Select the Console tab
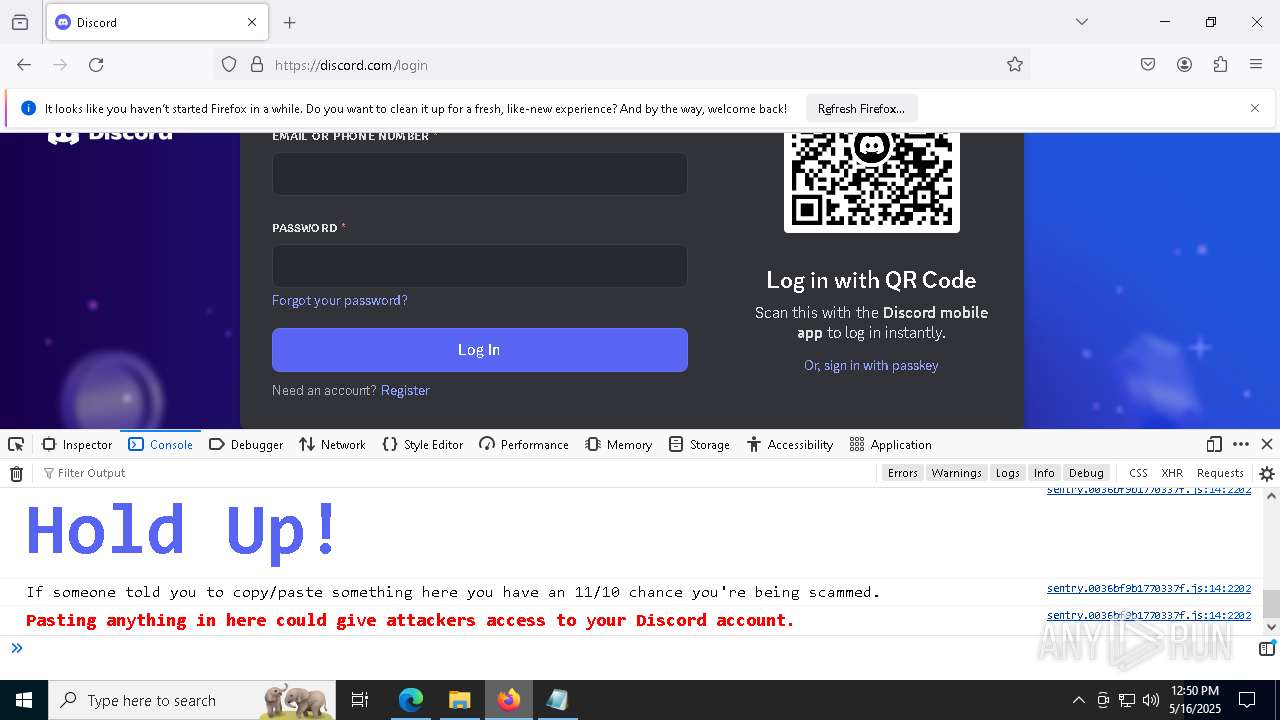 click(160, 444)
